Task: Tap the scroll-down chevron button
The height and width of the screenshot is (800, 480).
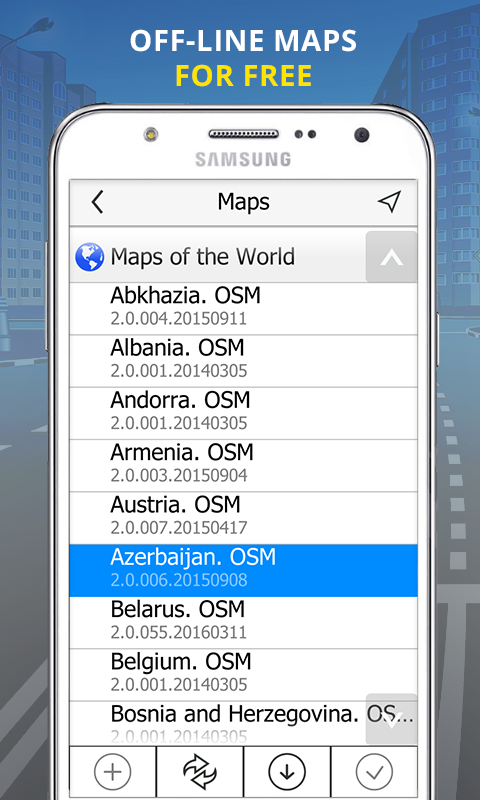Action: [391, 719]
